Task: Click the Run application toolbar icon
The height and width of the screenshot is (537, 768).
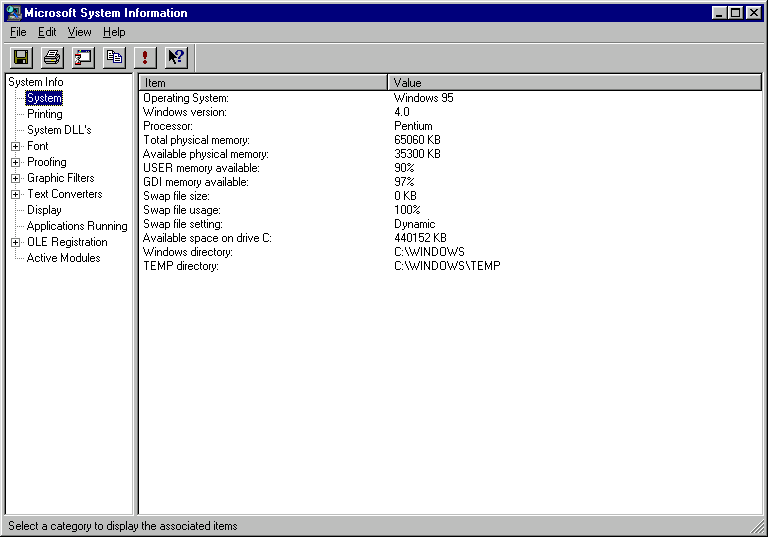Action: [83, 57]
